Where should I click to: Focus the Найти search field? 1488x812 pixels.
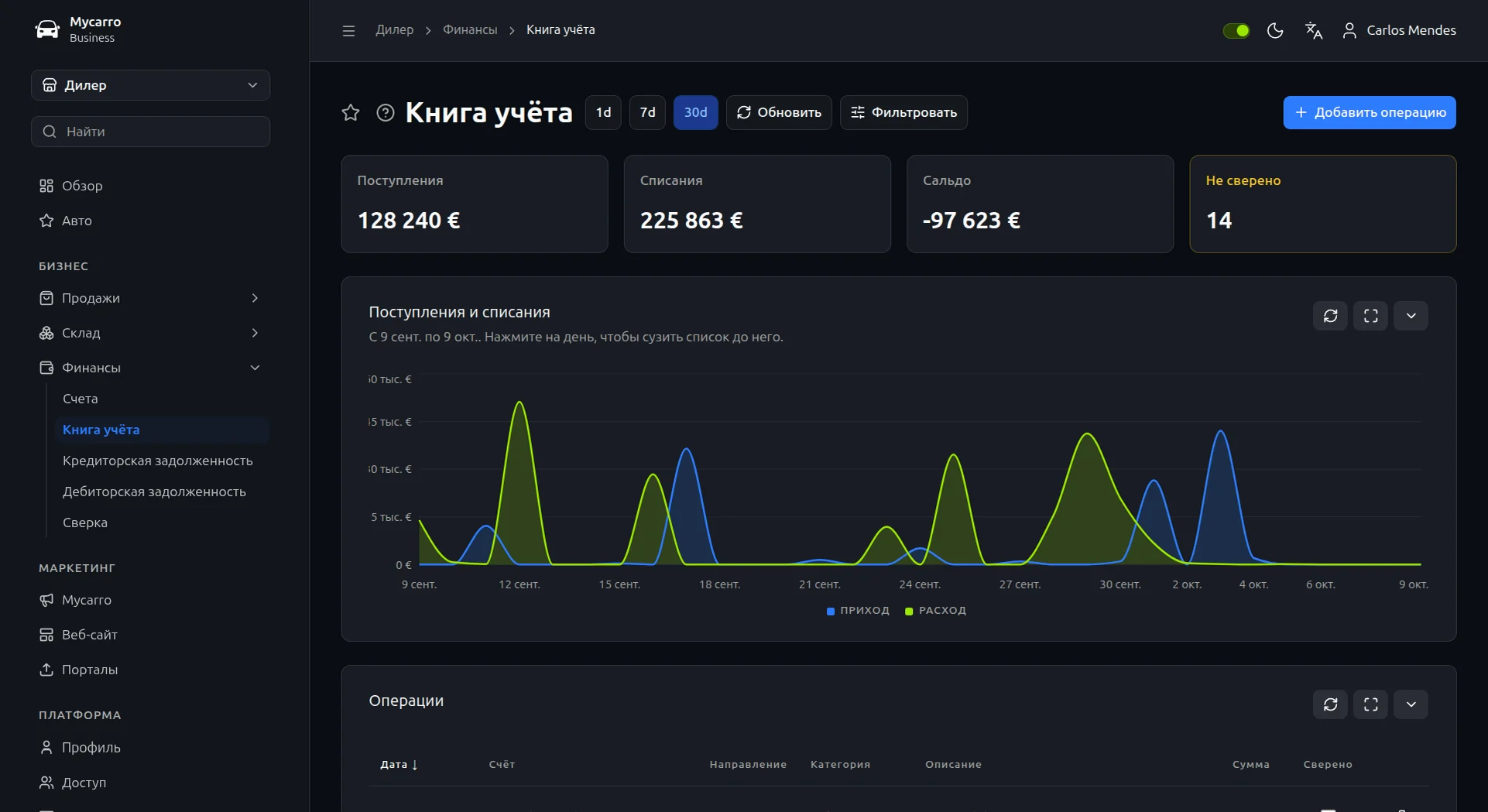click(150, 132)
